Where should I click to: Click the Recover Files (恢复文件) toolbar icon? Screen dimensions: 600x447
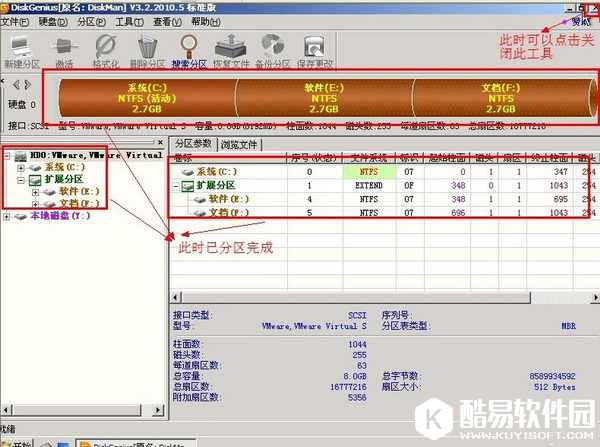click(x=230, y=49)
